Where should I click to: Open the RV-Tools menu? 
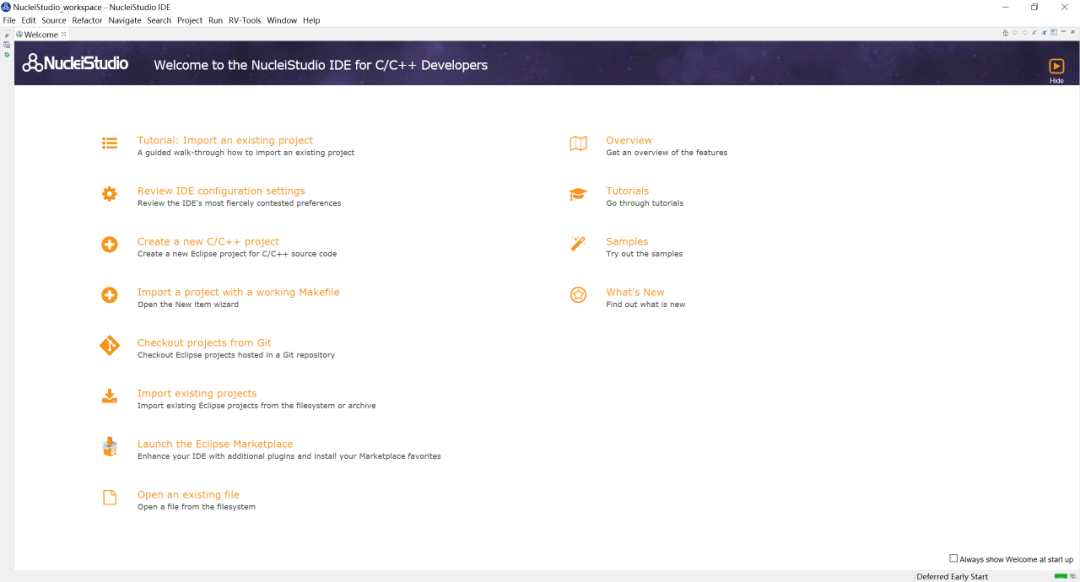[245, 21]
